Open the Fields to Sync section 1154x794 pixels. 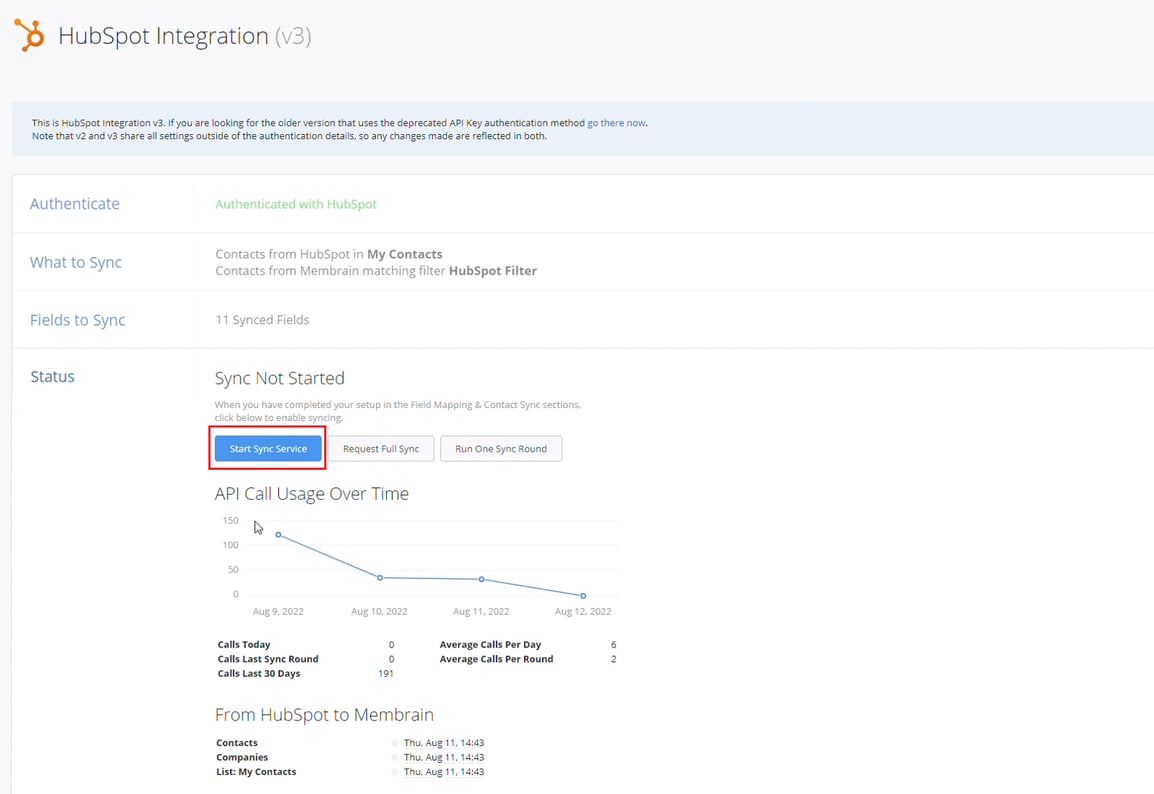click(77, 320)
